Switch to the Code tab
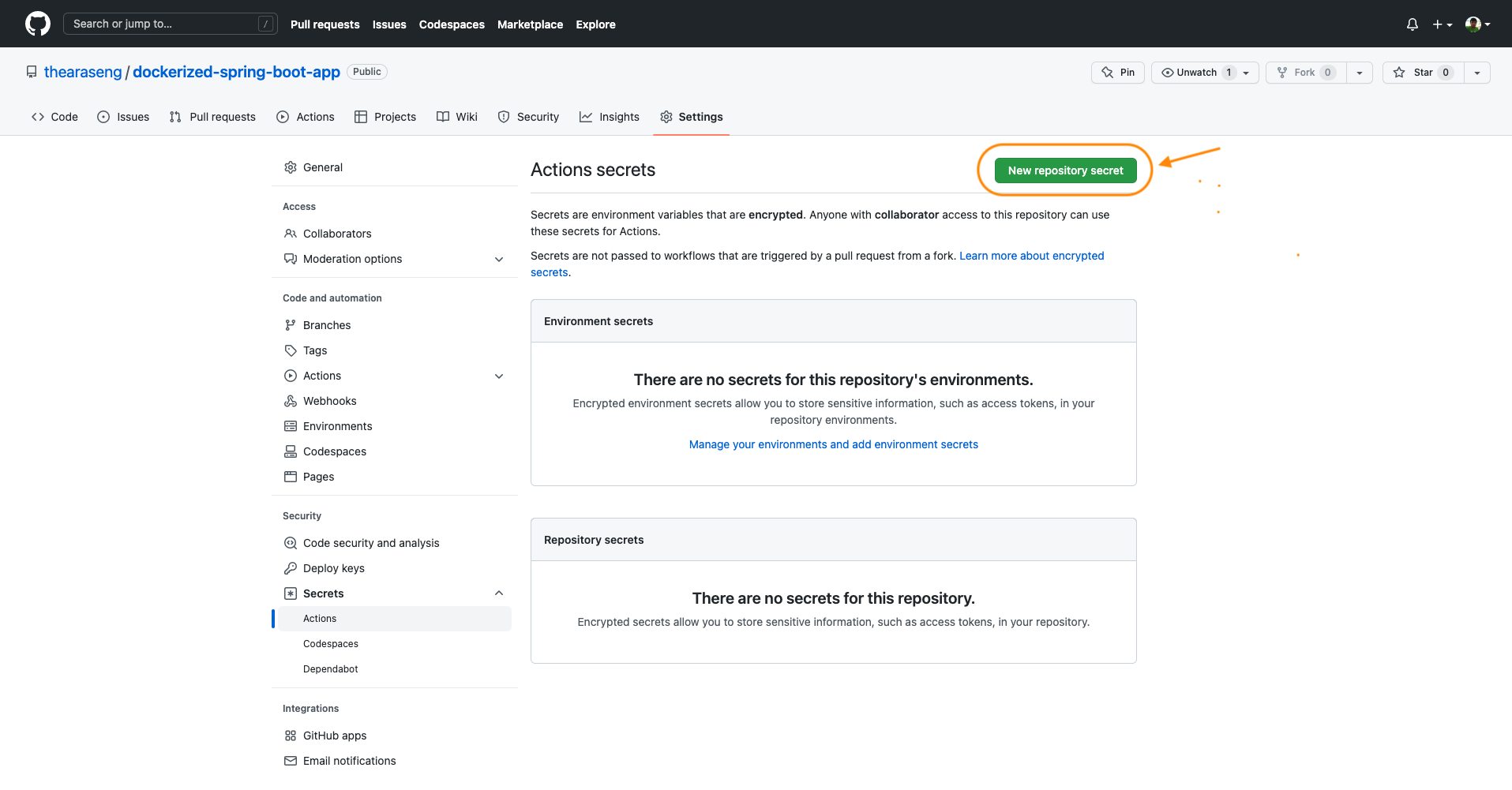 point(54,117)
